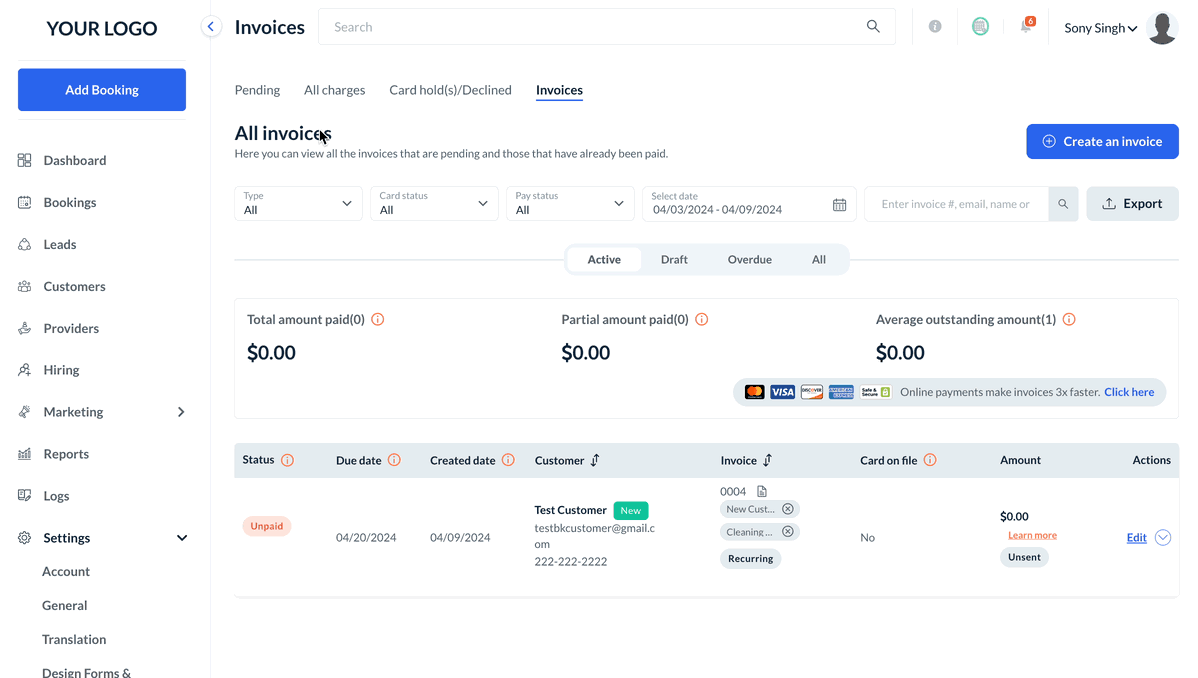The height and width of the screenshot is (678, 1198).
Task: Expand the Pay status dropdown
Action: 569,204
